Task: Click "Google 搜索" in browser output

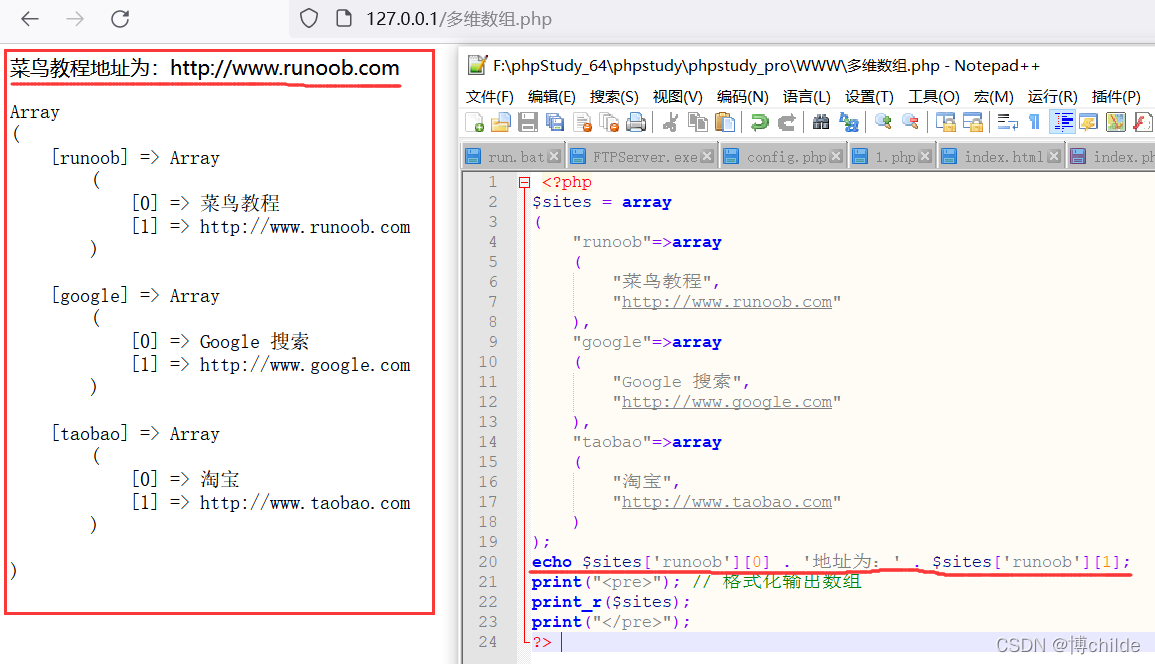Action: pos(254,341)
